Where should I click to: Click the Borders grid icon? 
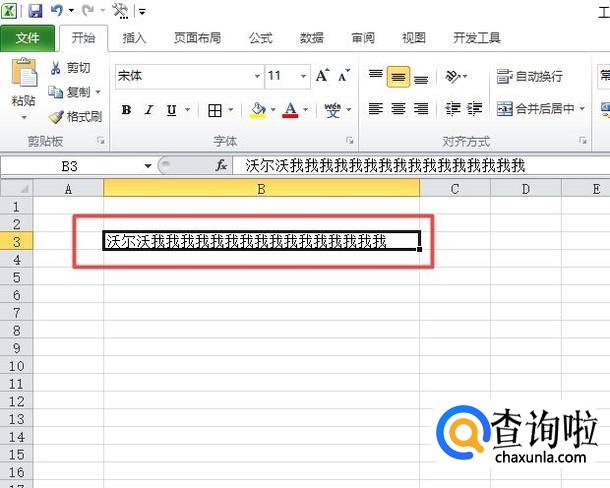(x=215, y=110)
